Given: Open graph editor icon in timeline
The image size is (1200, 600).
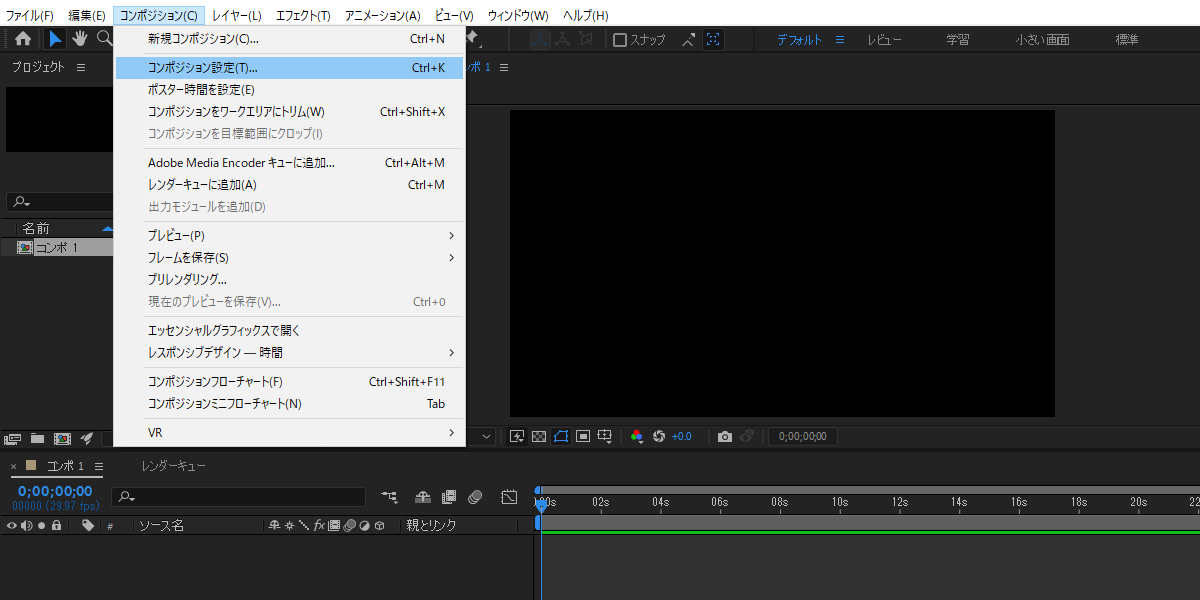Looking at the screenshot, I should [x=509, y=497].
